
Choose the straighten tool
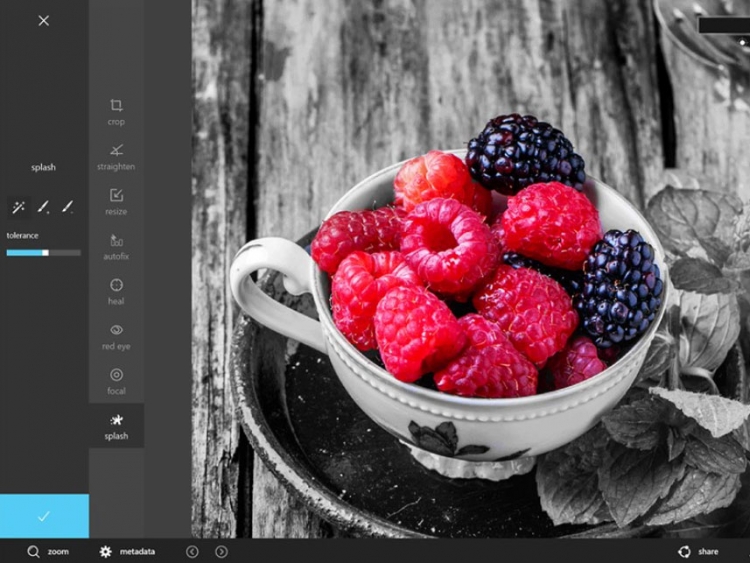pyautogui.click(x=116, y=156)
